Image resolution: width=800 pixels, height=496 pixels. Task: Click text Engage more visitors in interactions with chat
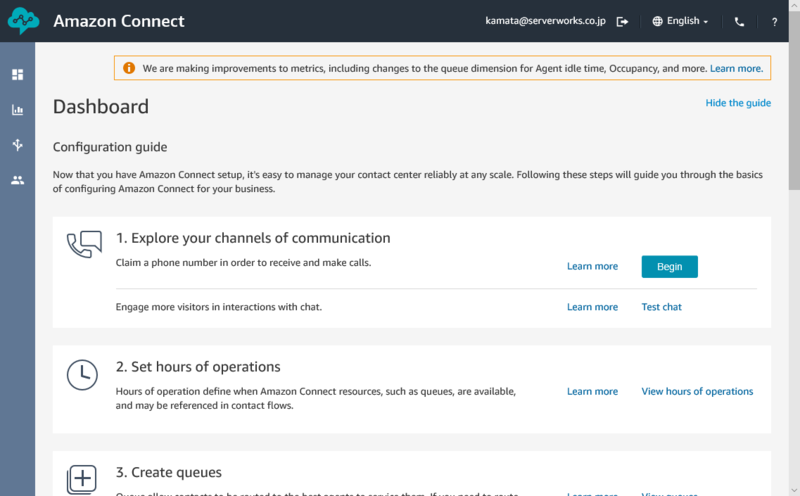[x=218, y=307]
